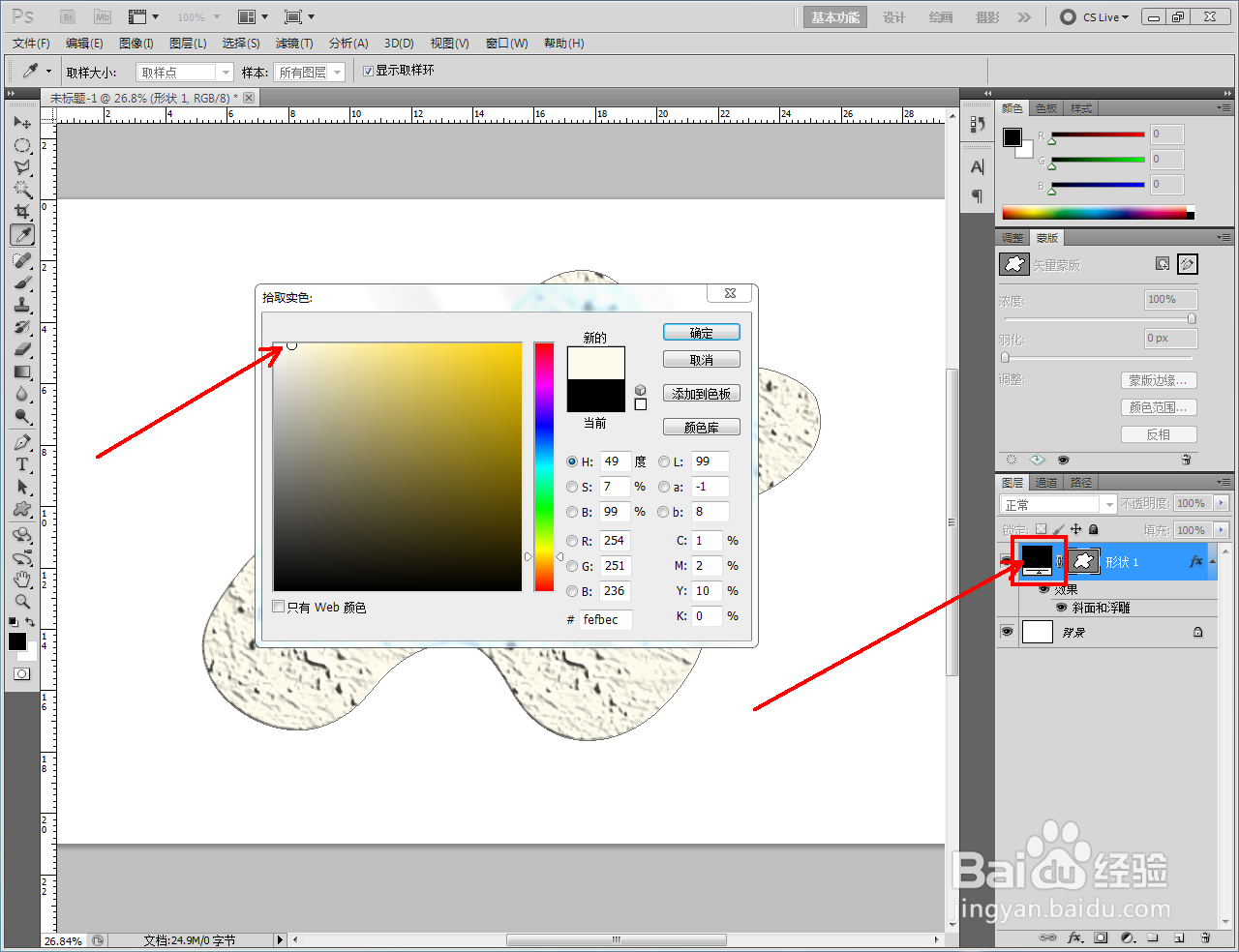Select the G green radio button
This screenshot has height=952, width=1239.
pos(572,566)
